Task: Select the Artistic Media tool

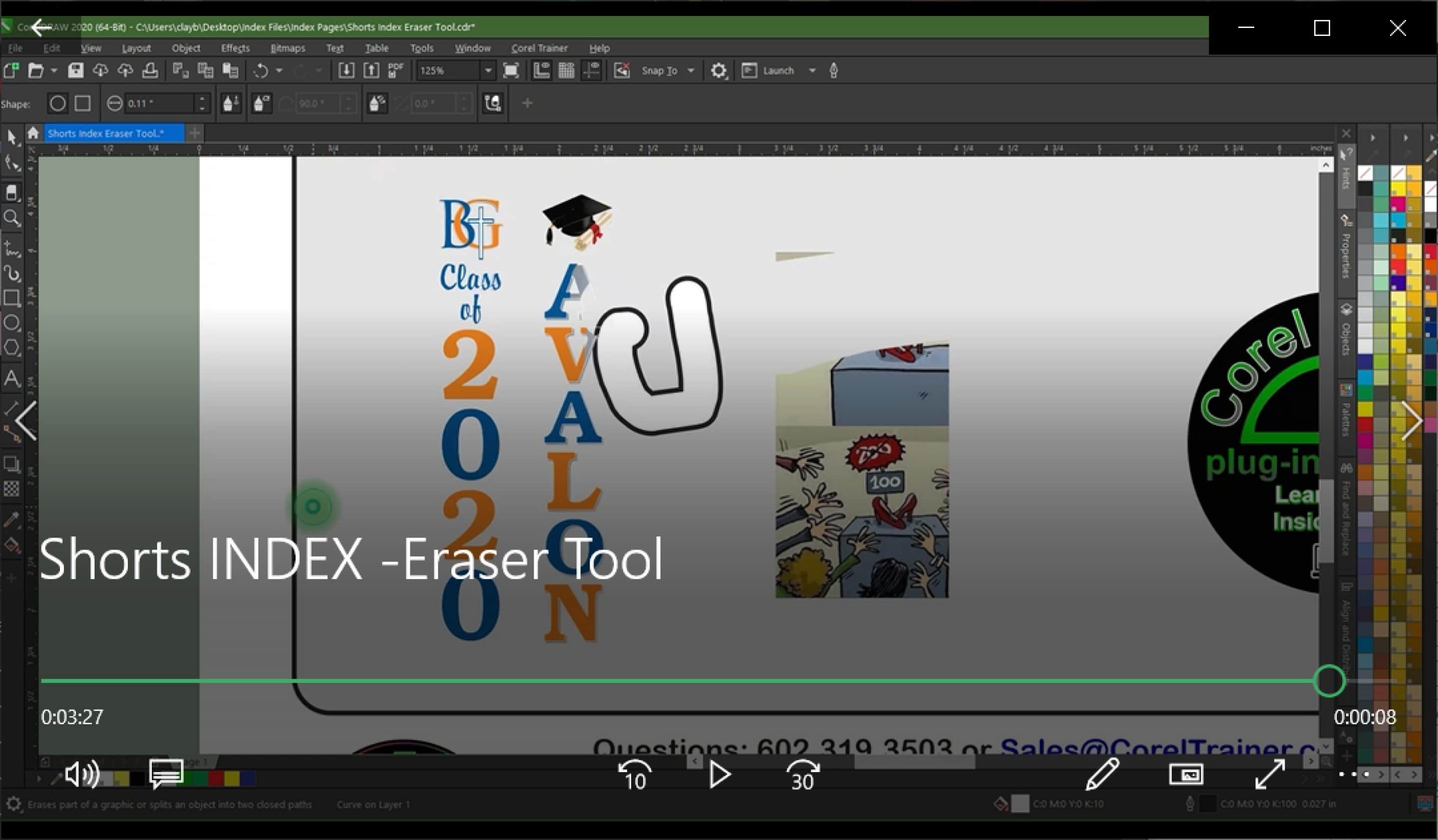Action: (x=11, y=274)
